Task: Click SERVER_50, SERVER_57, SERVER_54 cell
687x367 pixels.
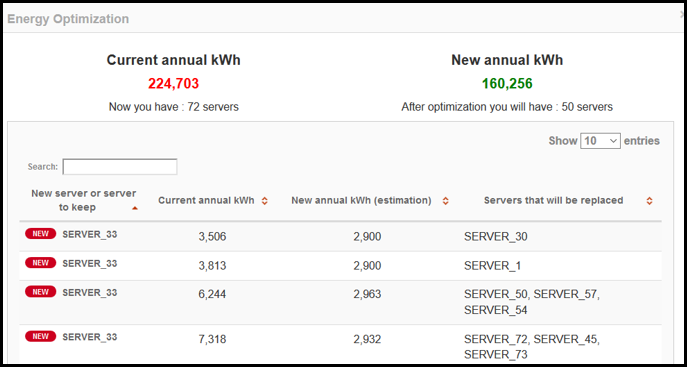Action: 532,302
